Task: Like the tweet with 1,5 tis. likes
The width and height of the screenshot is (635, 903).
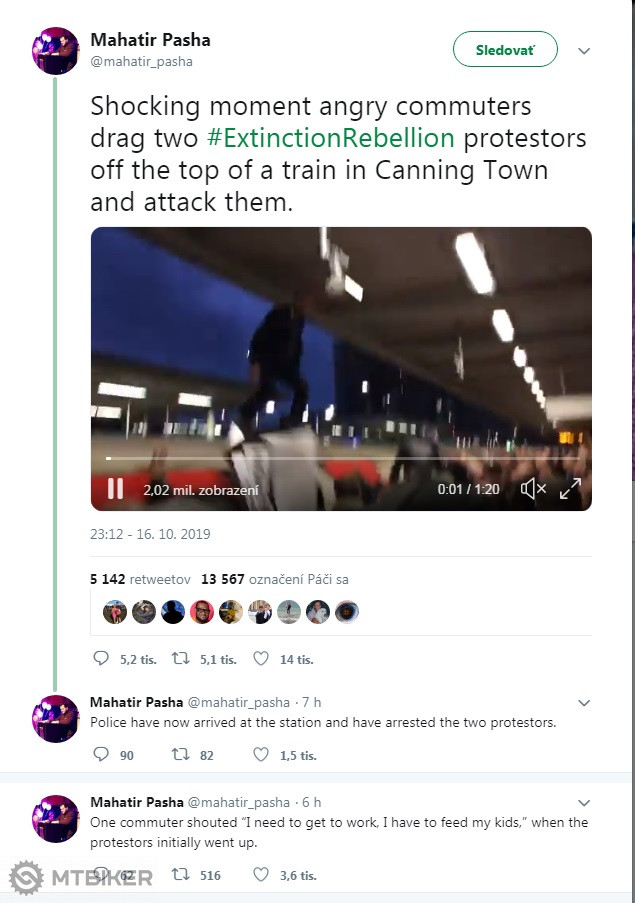Action: tap(261, 754)
